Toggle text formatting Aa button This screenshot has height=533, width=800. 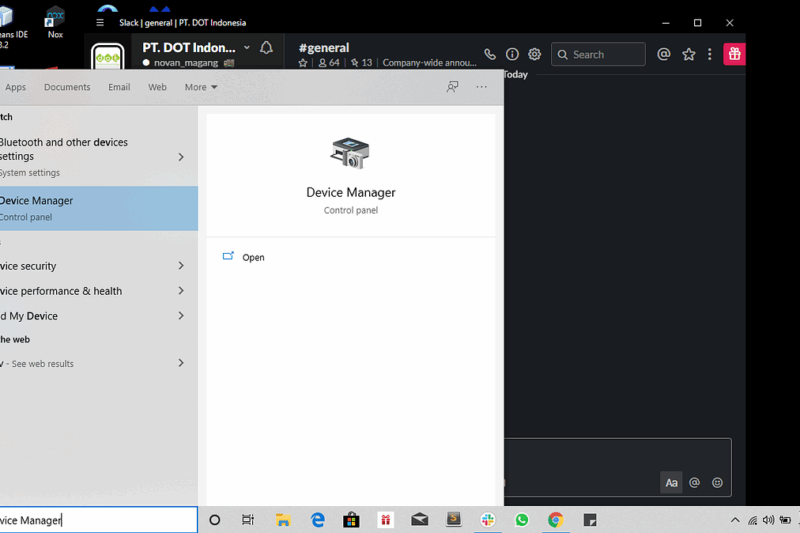pos(671,483)
